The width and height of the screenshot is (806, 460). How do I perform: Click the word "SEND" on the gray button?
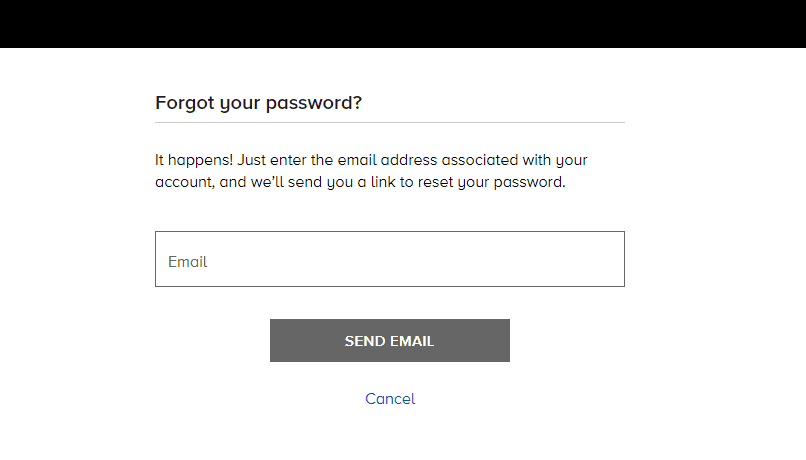(x=366, y=341)
